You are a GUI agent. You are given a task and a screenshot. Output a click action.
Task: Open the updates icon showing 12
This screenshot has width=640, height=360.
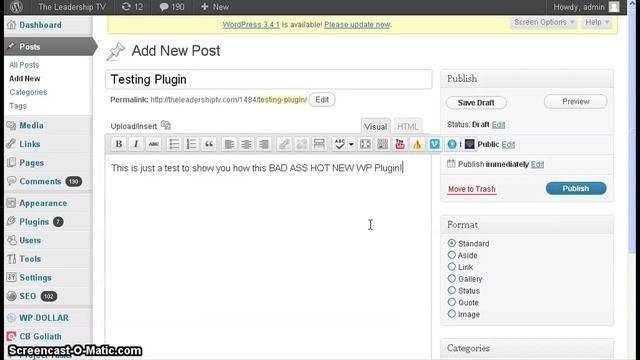132,7
